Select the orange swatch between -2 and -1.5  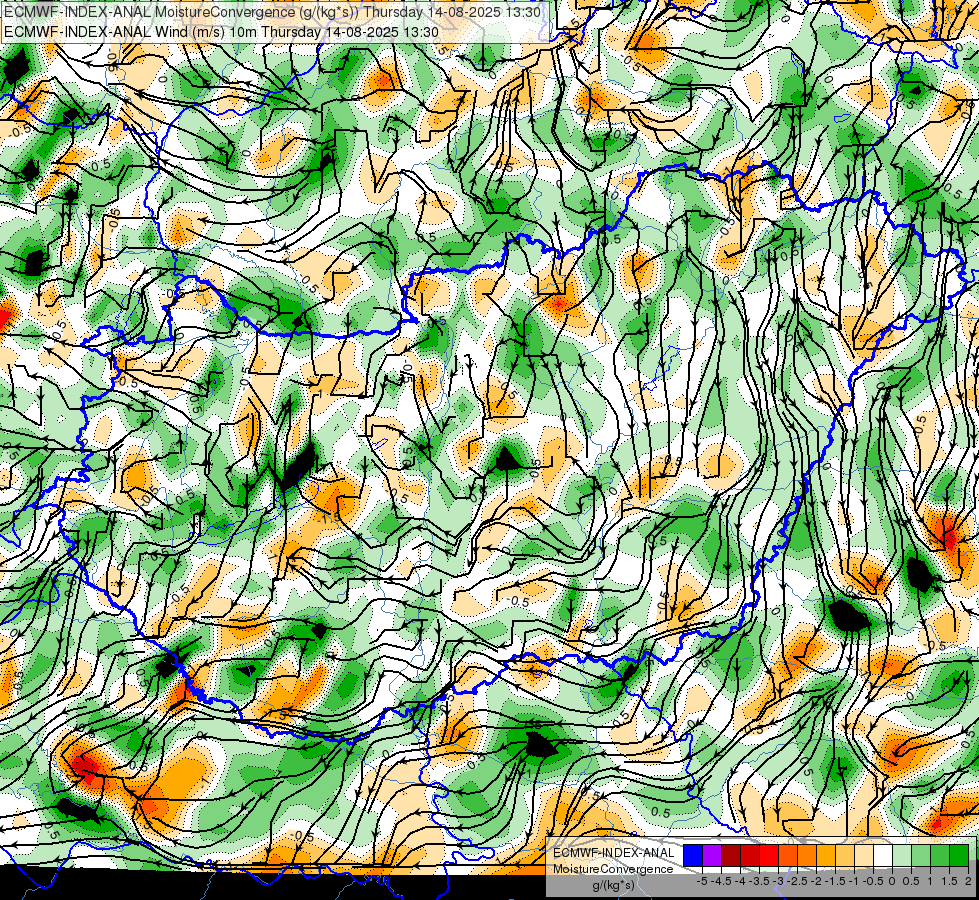coord(826,855)
